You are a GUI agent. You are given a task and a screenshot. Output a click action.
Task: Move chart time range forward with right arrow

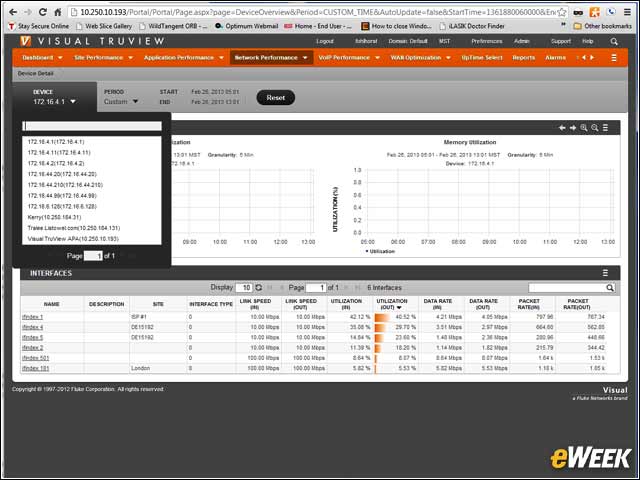[x=573, y=128]
